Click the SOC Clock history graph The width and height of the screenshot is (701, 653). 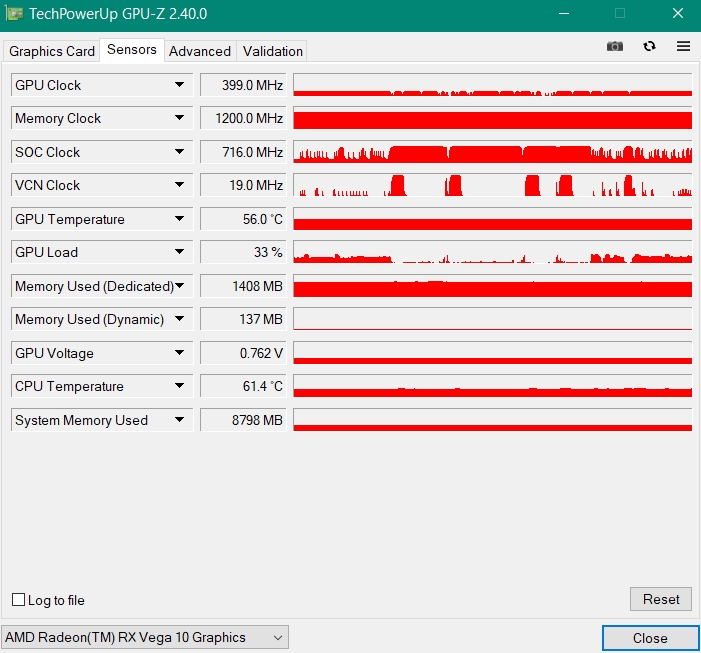[x=493, y=152]
